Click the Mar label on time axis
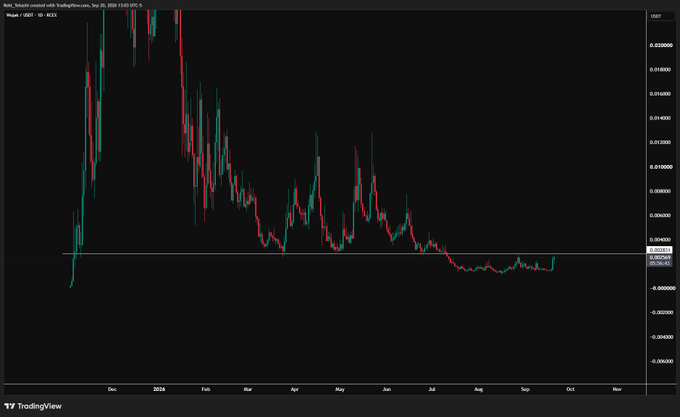 tap(248, 389)
